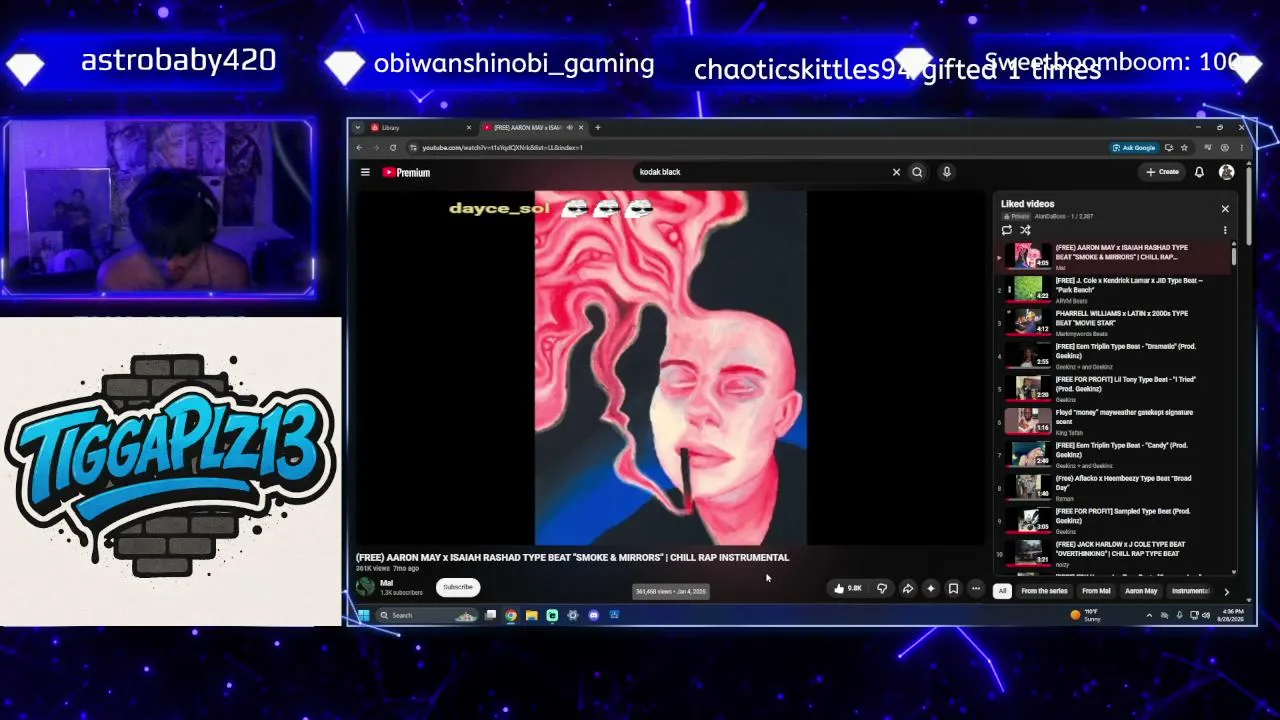Image resolution: width=1280 pixels, height=720 pixels.
Task: Select the 'From Mal' filter chip
Action: pyautogui.click(x=1096, y=591)
